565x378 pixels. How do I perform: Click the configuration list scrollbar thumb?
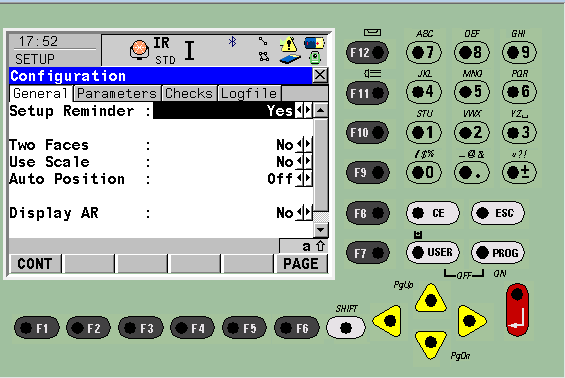[321, 165]
